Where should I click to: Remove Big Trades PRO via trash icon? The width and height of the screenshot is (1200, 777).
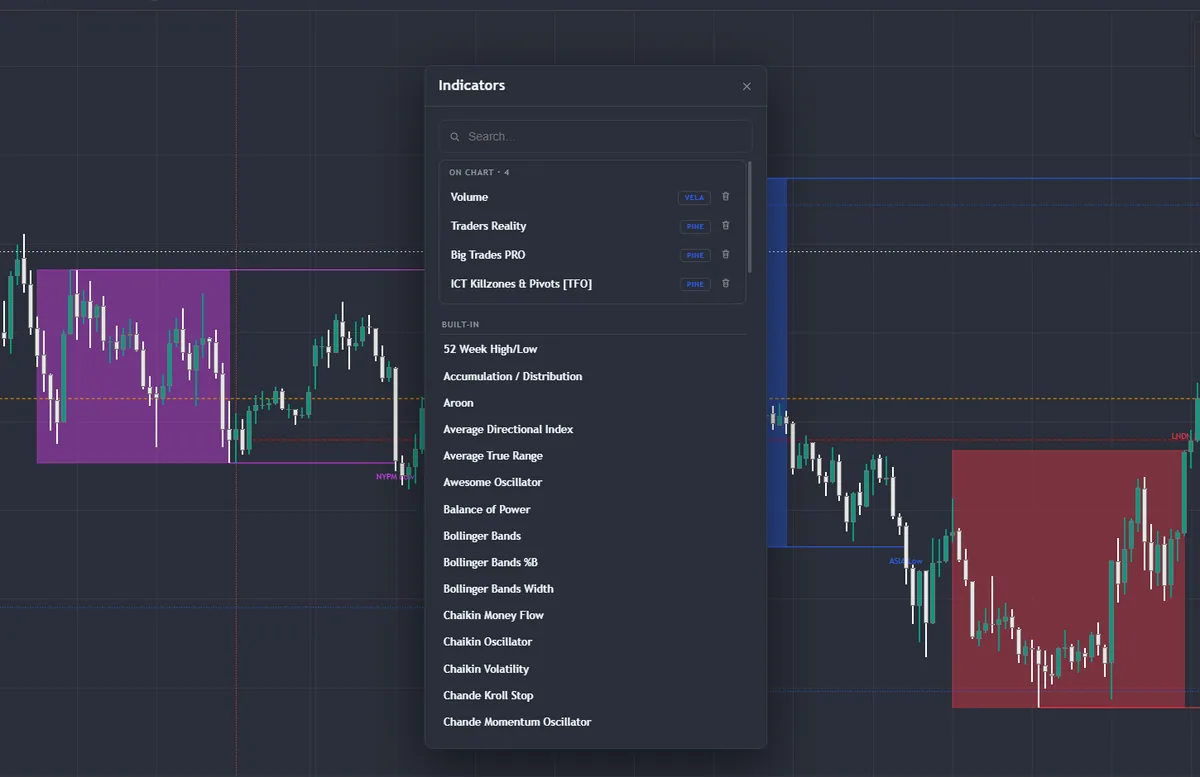pos(726,255)
